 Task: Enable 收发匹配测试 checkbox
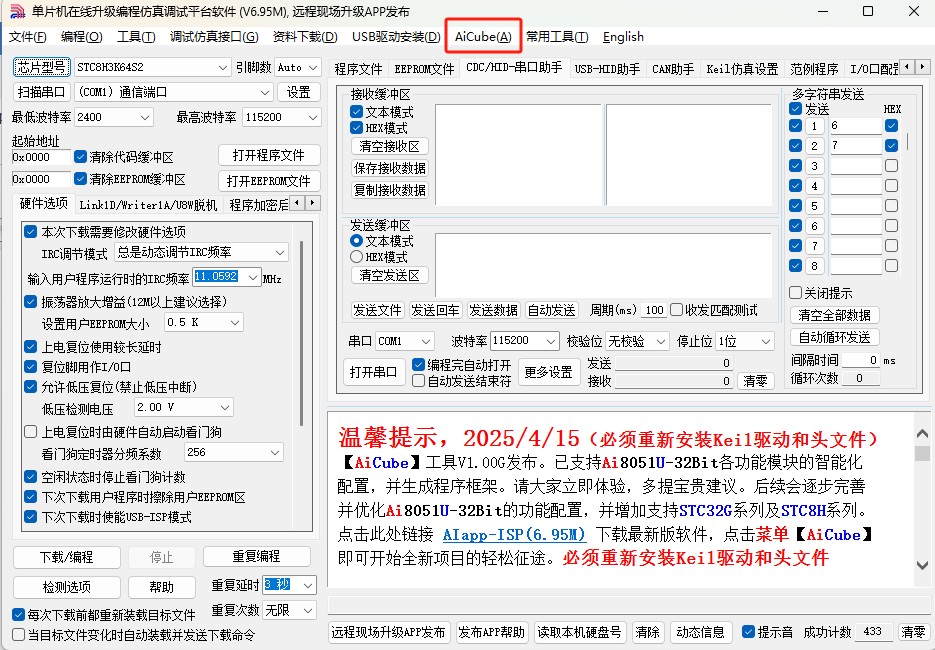(676, 309)
